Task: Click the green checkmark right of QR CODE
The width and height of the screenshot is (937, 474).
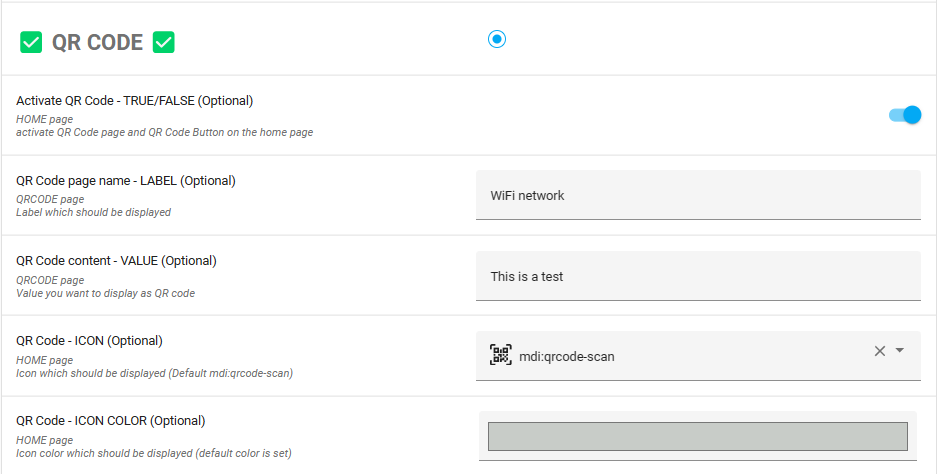Action: 164,43
